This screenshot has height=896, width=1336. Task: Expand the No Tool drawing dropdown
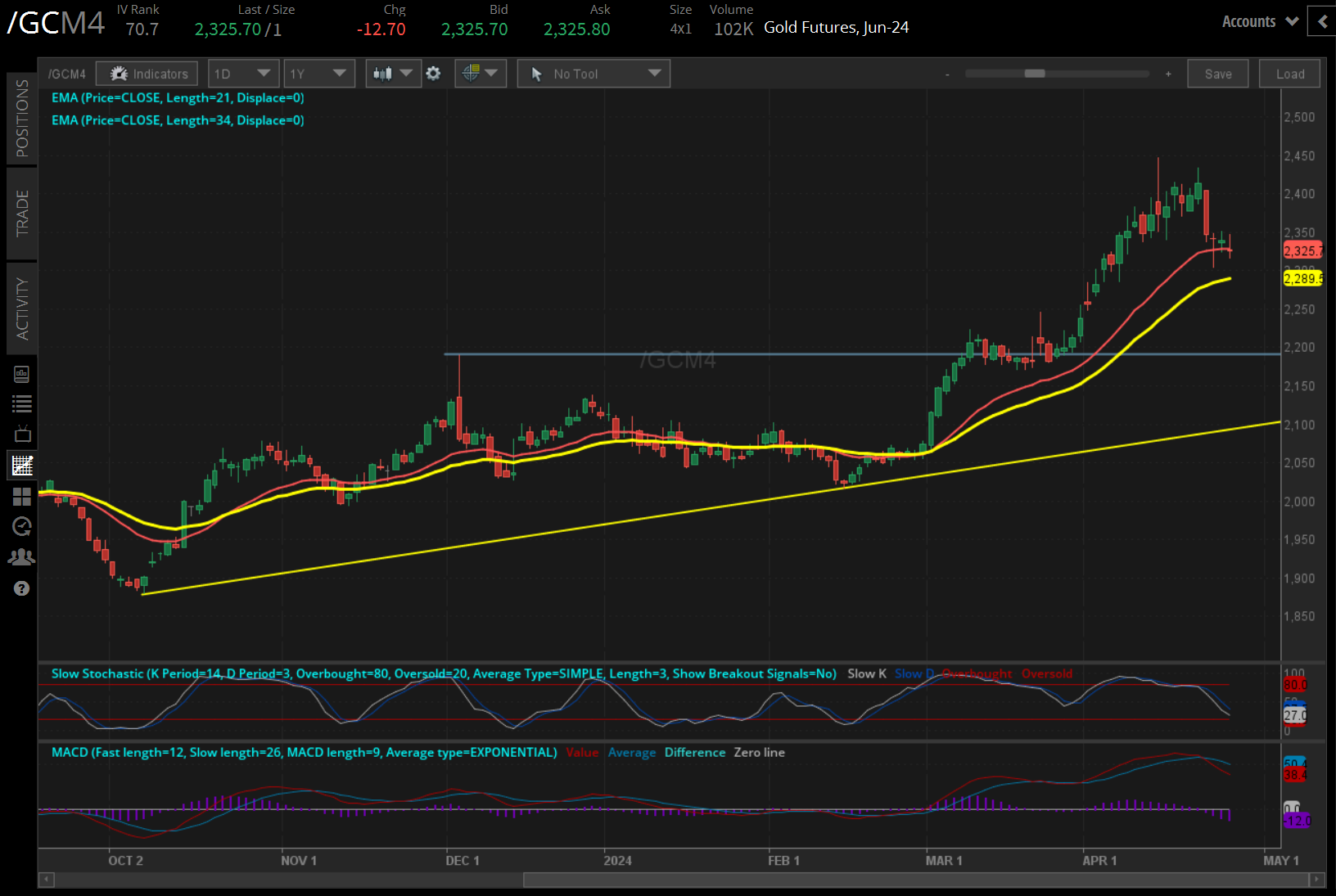point(594,74)
